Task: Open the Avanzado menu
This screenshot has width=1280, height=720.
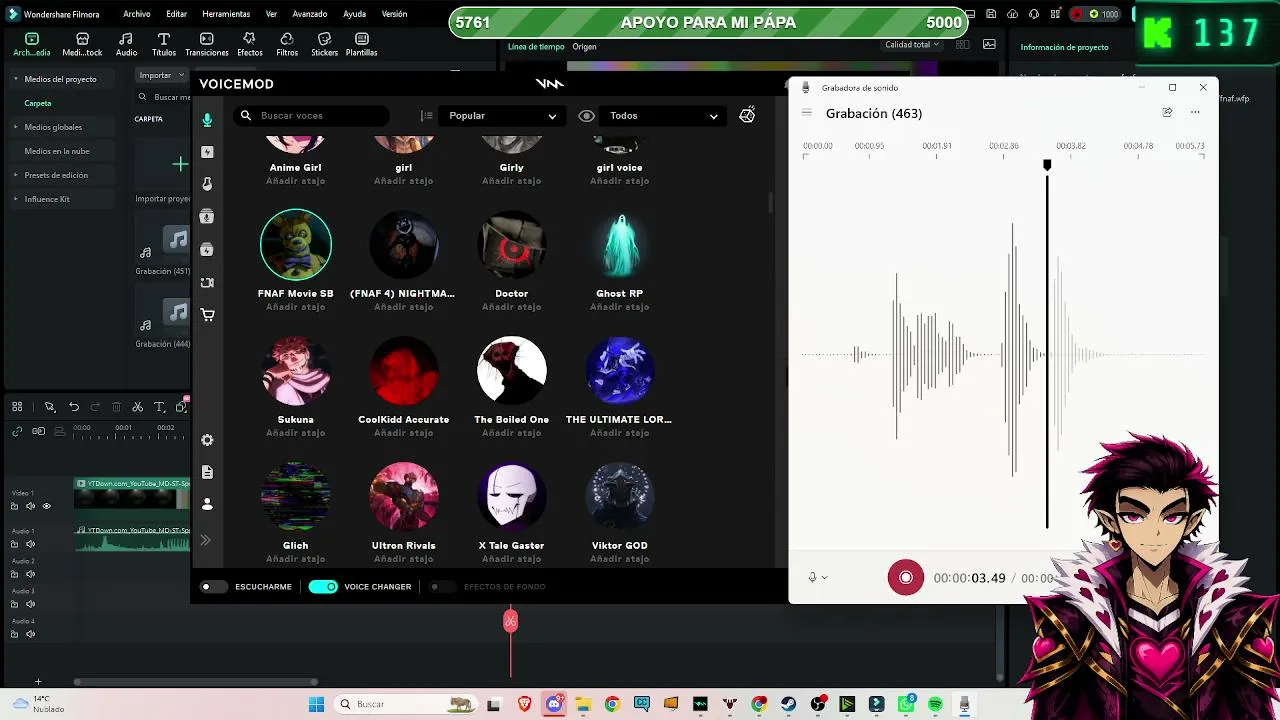Action: 310,14
